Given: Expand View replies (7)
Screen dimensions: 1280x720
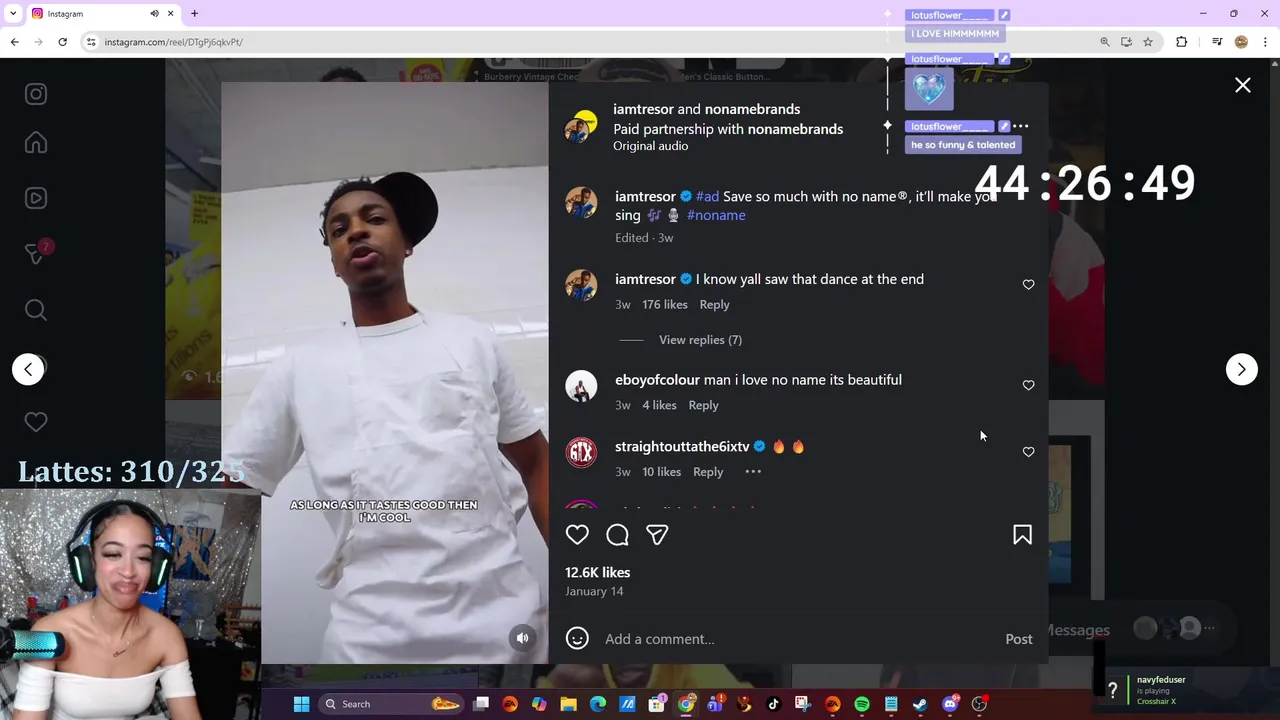Looking at the screenshot, I should 700,340.
